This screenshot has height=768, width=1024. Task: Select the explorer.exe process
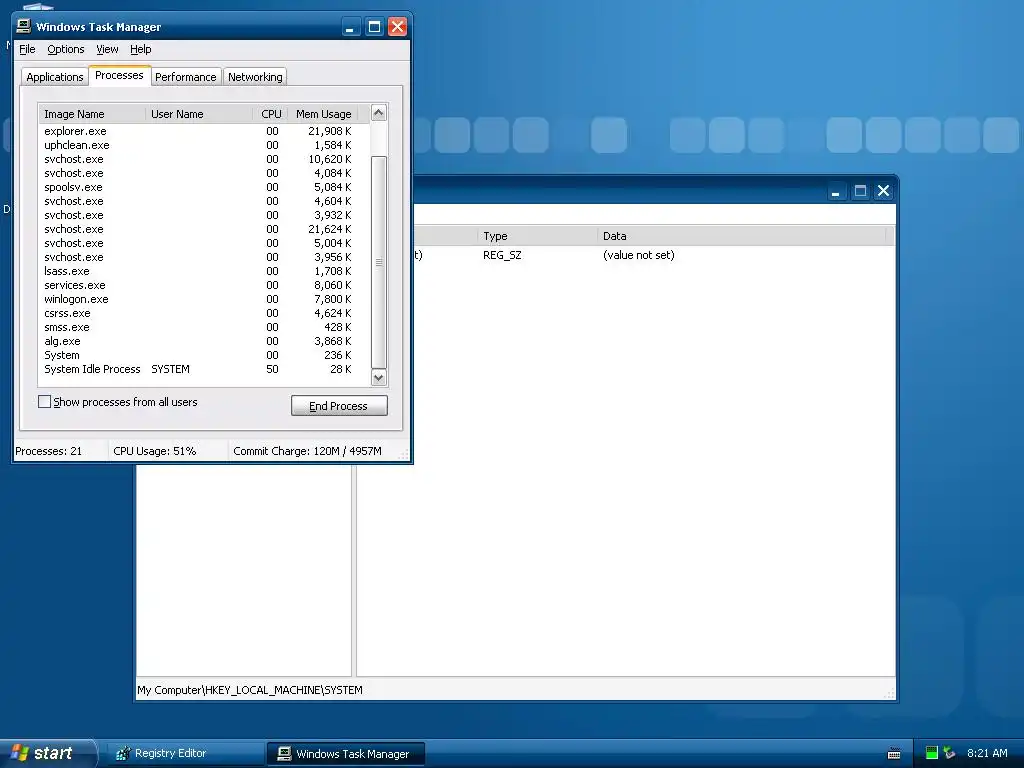pos(204,131)
